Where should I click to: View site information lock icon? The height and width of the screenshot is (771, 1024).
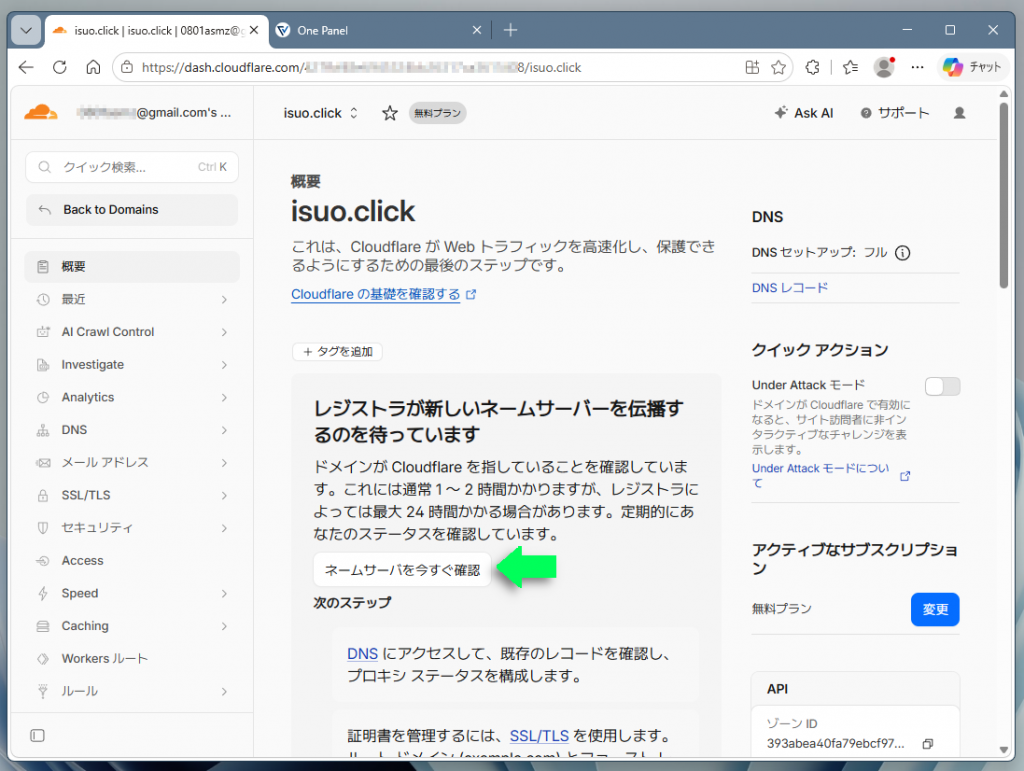(127, 67)
